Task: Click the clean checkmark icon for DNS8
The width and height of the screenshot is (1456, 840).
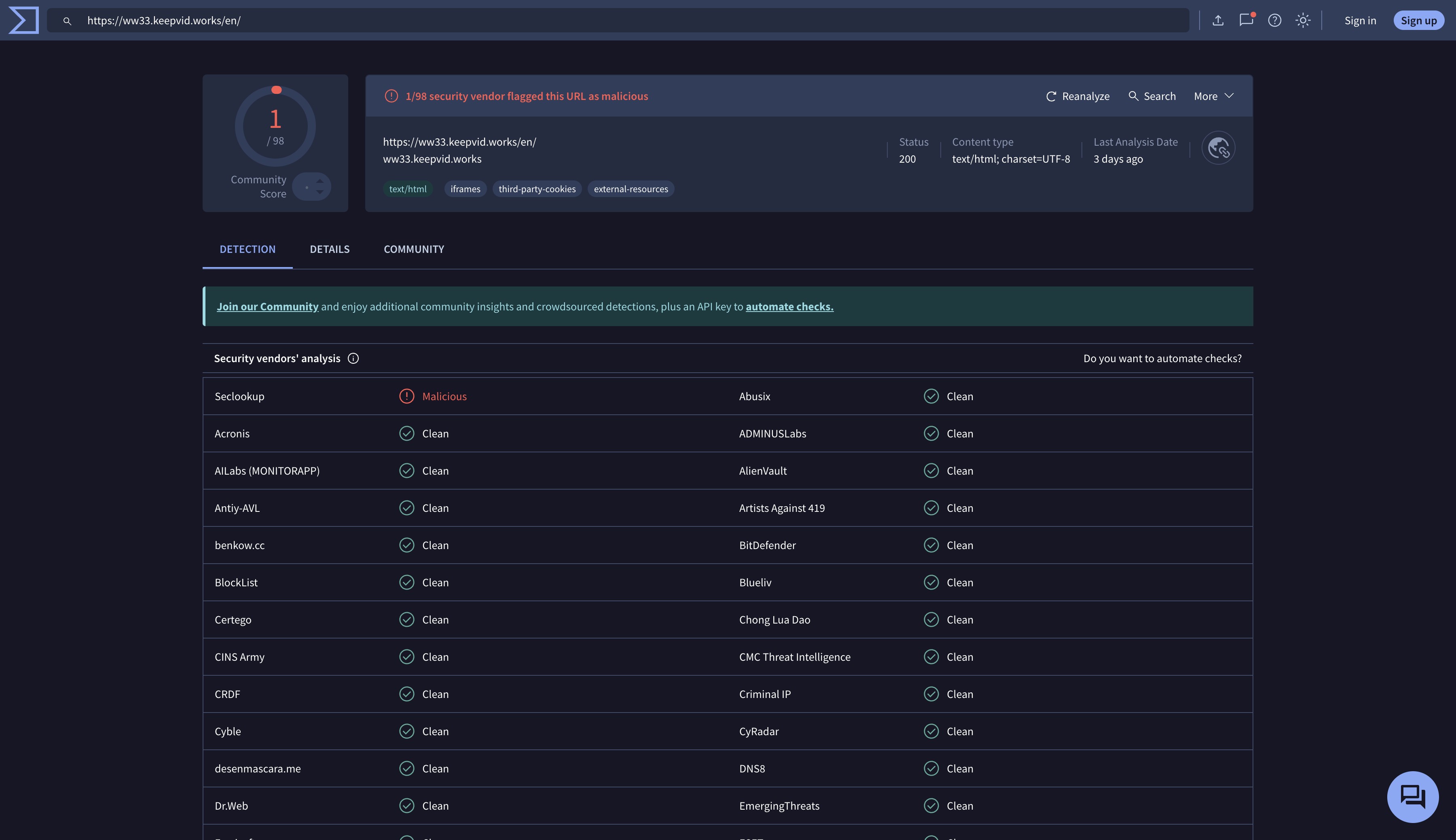Action: [x=931, y=768]
